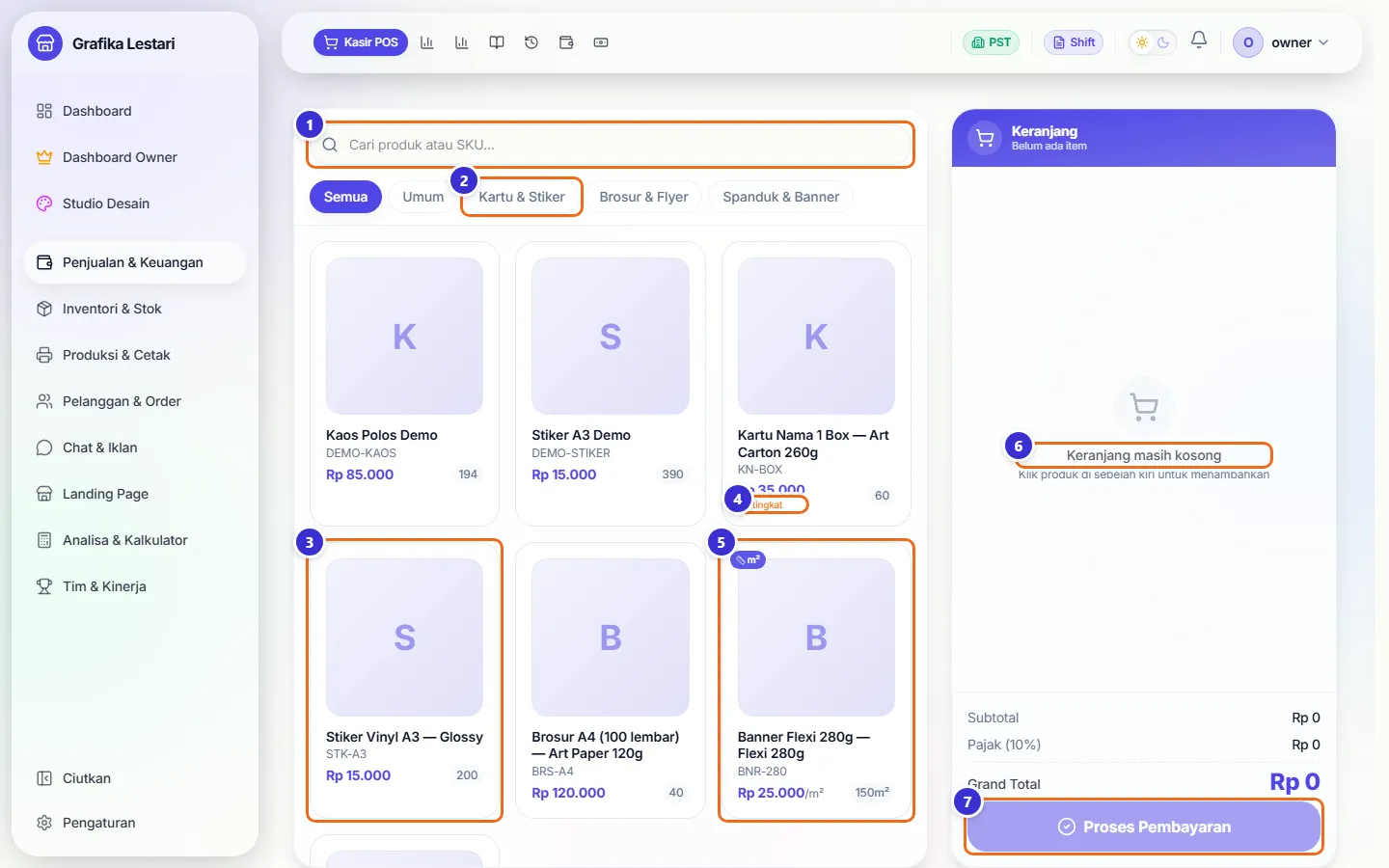Click the owner avatar circle
This screenshot has width=1389, height=868.
(x=1248, y=42)
